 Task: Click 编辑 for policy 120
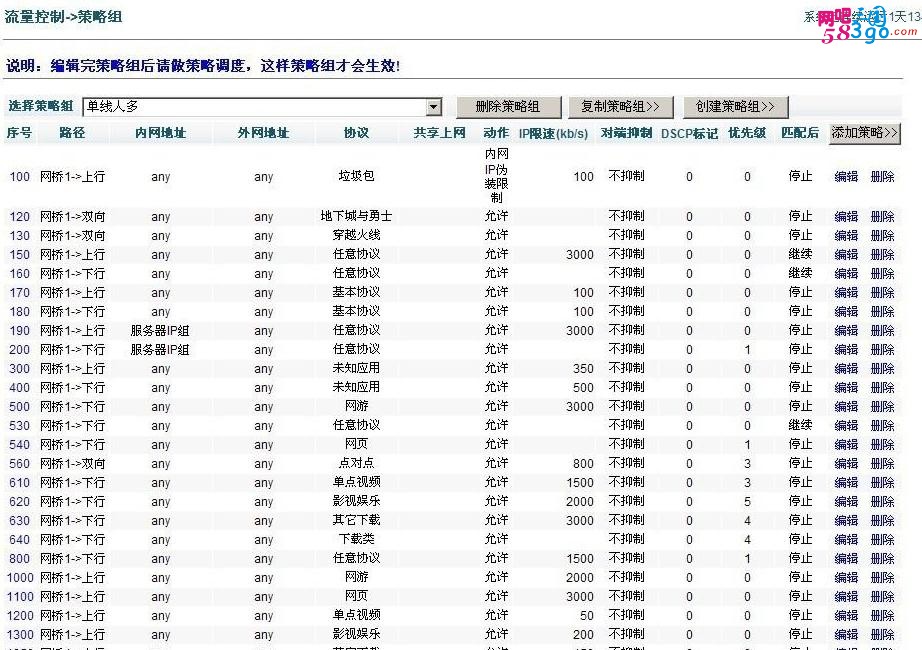pyautogui.click(x=846, y=216)
